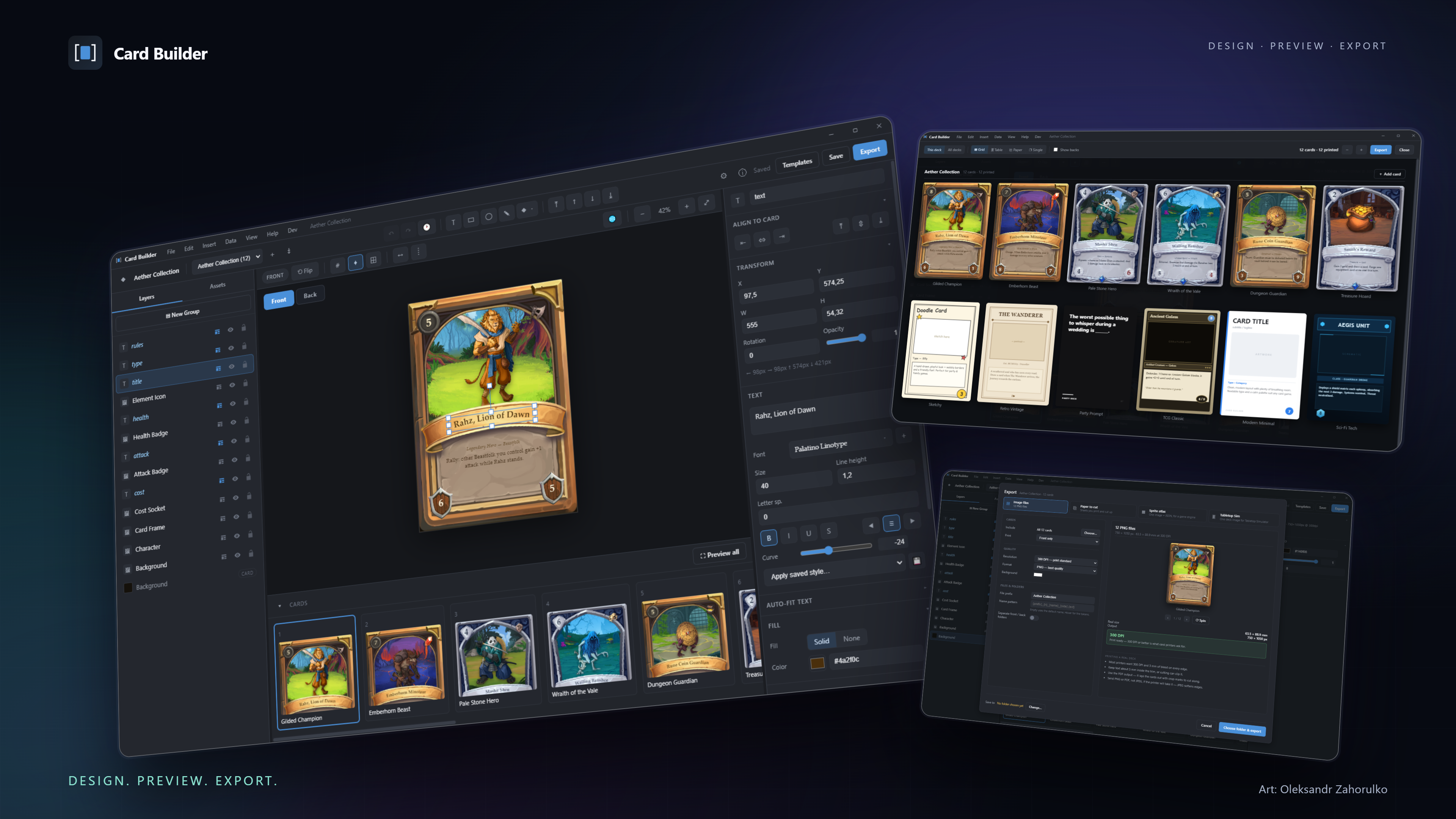Select the Emberhorn Beast card thumbnail

point(403,670)
